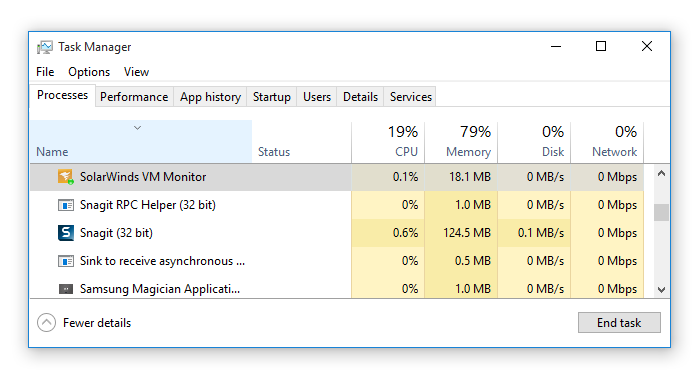Click the scrollbar down arrow in process list
The image size is (700, 378).
coord(662,290)
